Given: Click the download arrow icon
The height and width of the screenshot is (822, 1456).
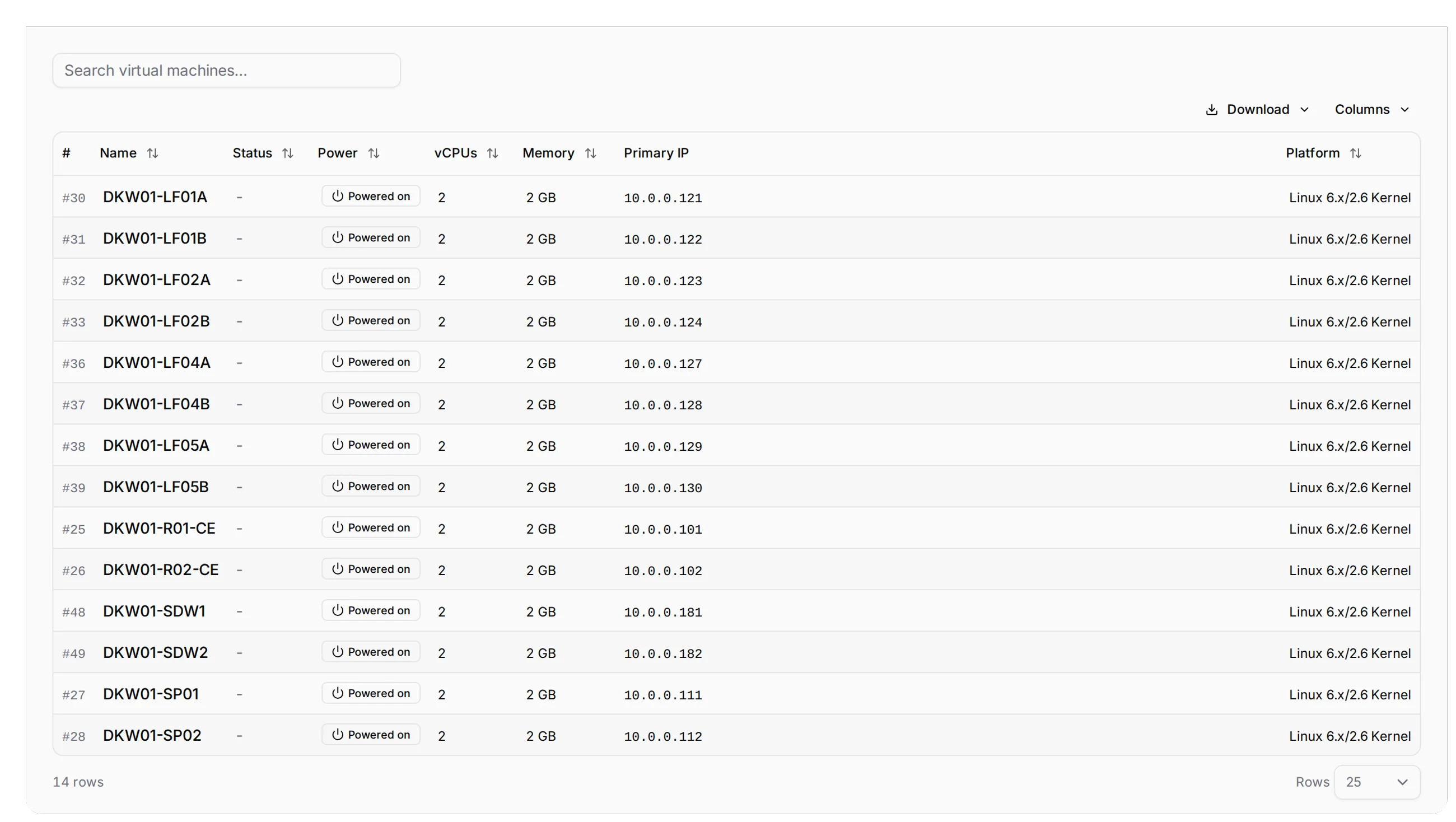Looking at the screenshot, I should (x=1211, y=110).
